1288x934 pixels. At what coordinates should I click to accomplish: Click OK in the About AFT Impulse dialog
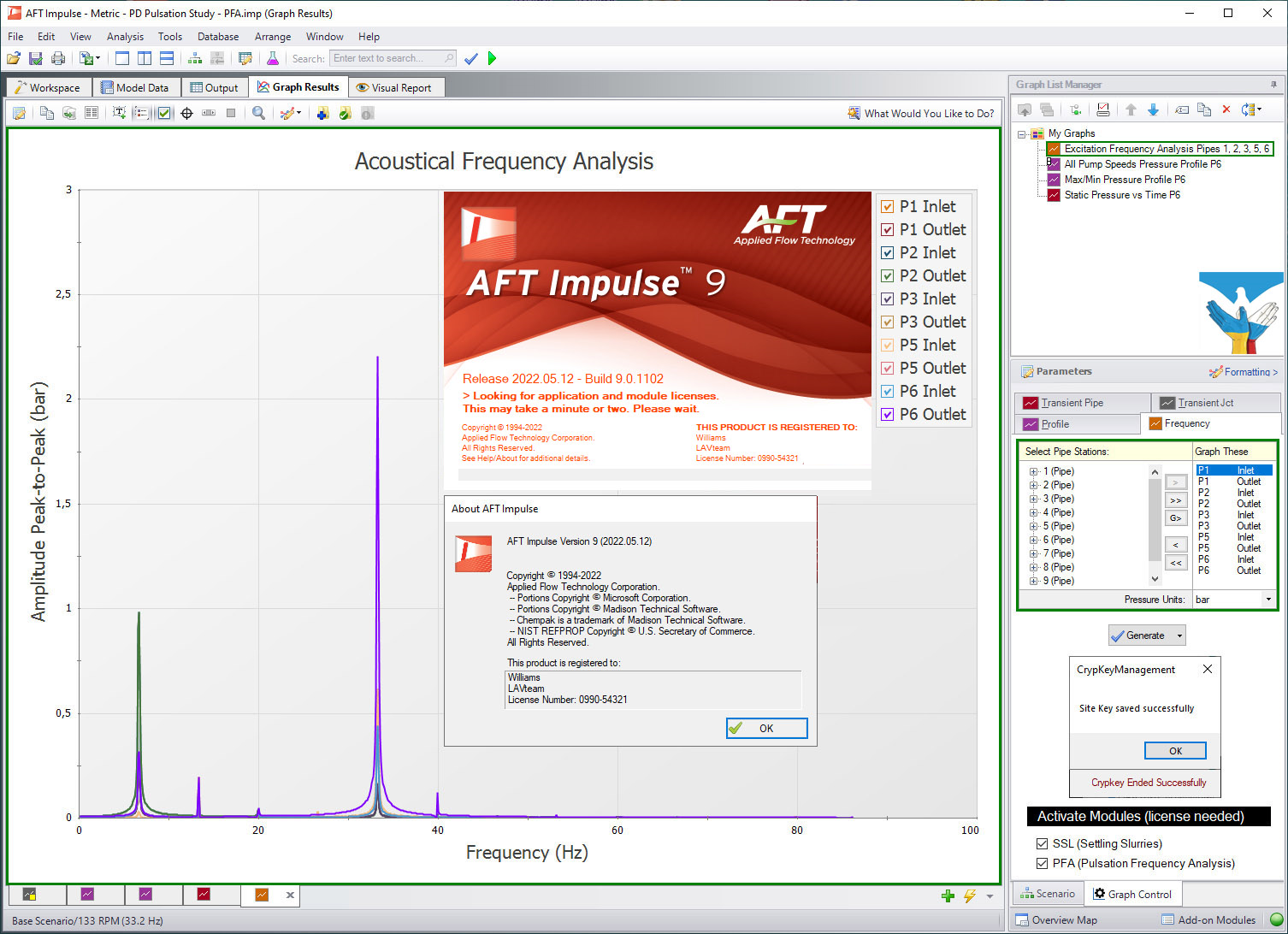tap(766, 728)
